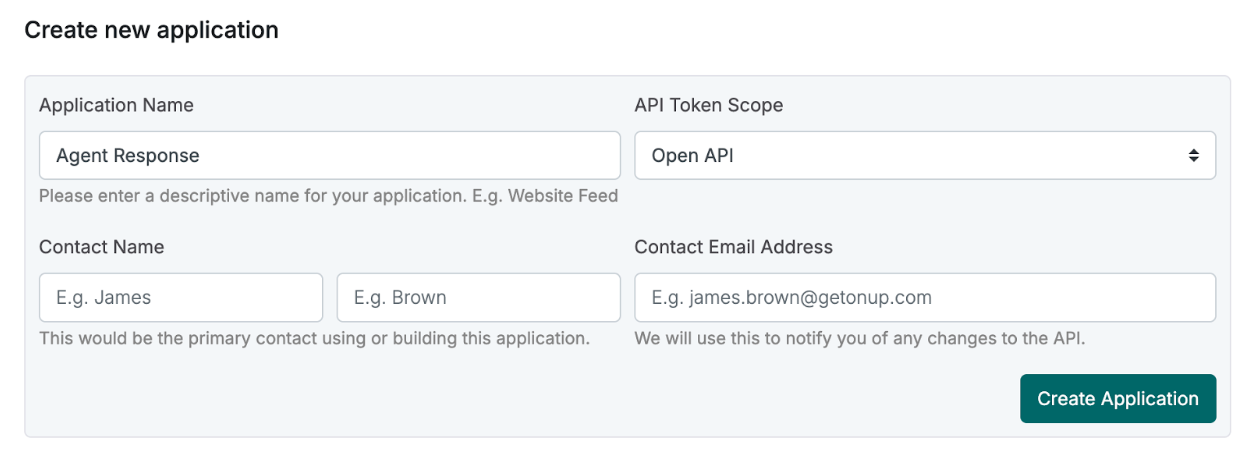The image size is (1254, 456).
Task: Click the 'Contact Name' label
Action: tap(101, 247)
